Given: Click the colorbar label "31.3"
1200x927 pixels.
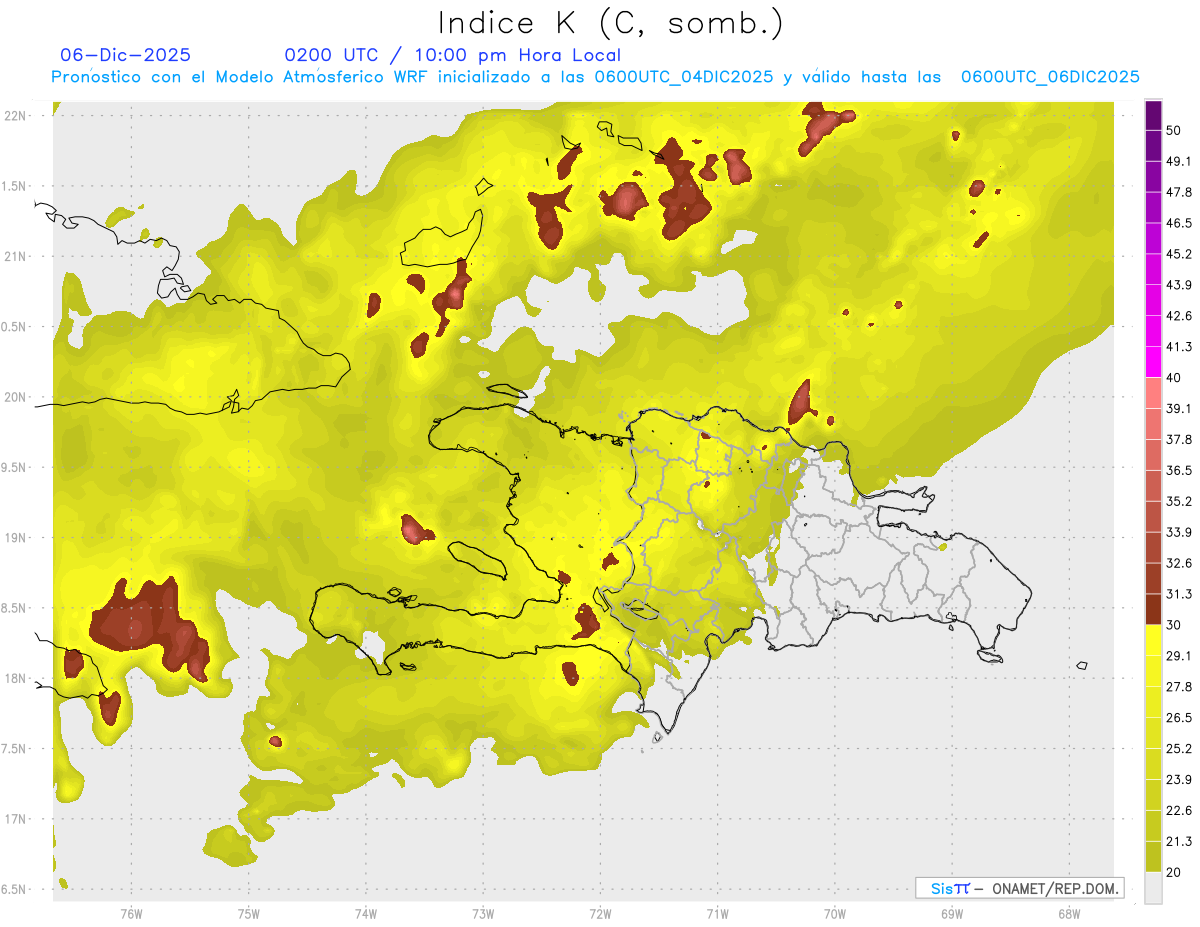Looking at the screenshot, I should point(1178,594).
